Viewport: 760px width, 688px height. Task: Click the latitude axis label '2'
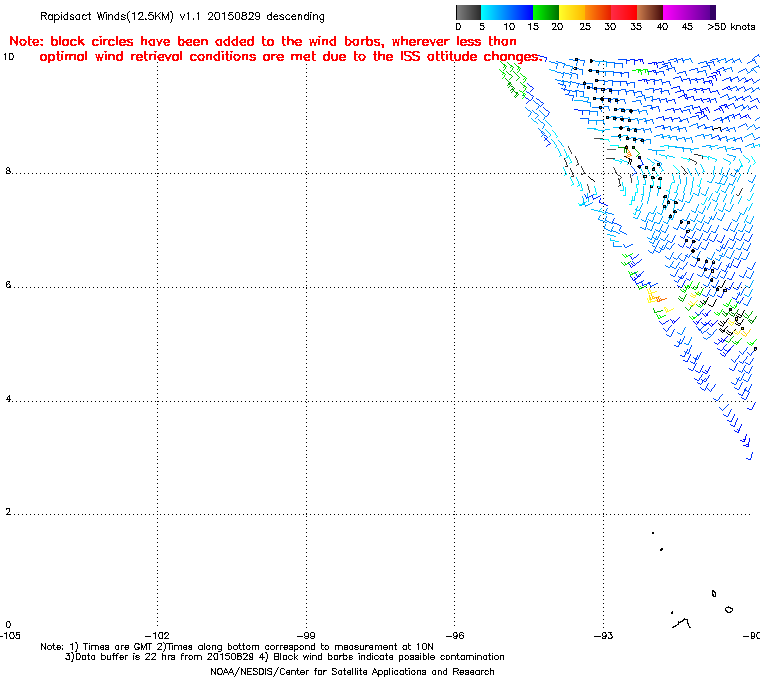tap(8, 512)
